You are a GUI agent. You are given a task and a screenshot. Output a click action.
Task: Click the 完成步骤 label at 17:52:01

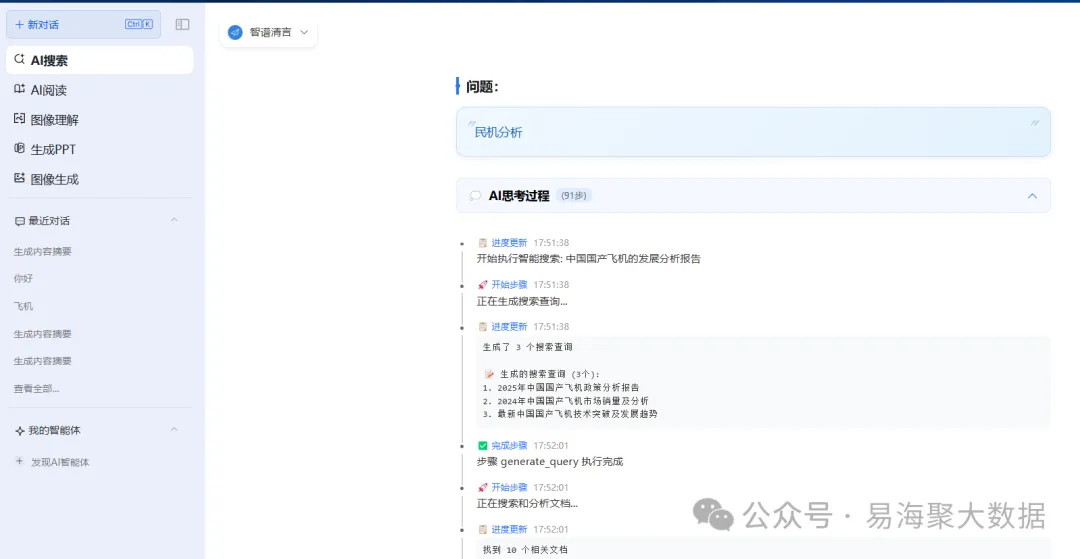coord(509,445)
